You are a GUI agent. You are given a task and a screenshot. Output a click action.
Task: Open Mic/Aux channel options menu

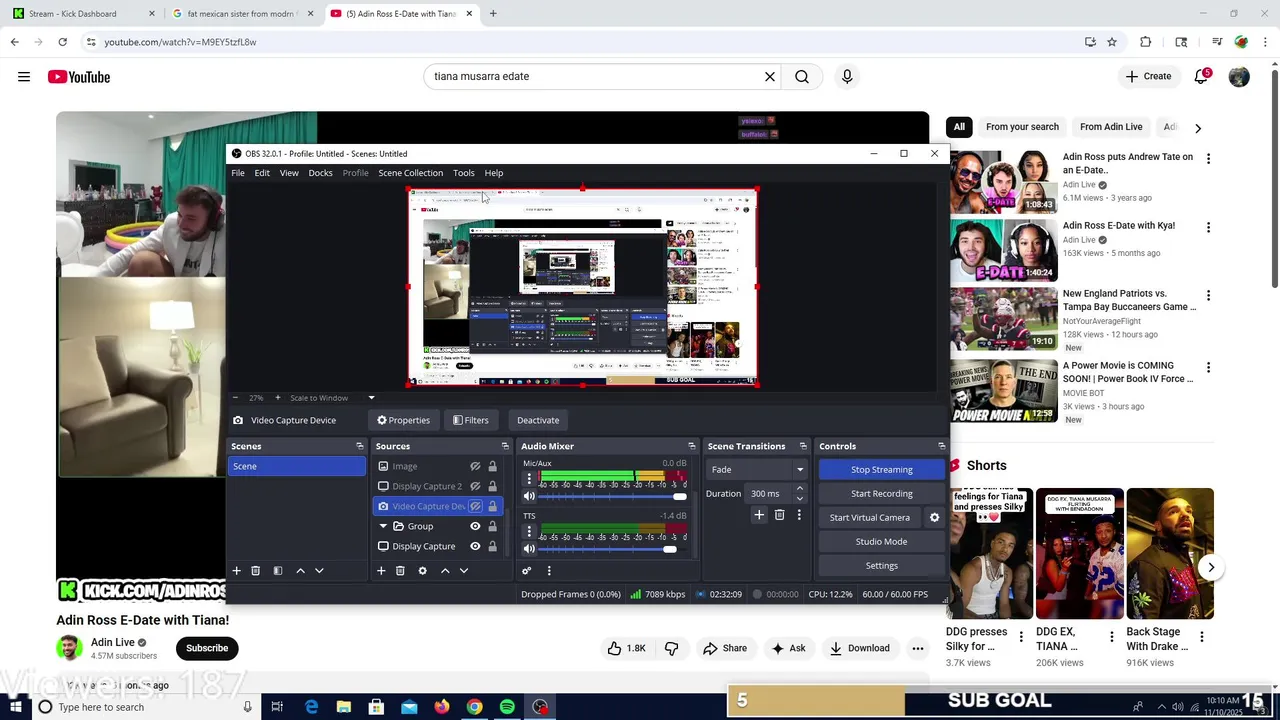click(x=530, y=478)
